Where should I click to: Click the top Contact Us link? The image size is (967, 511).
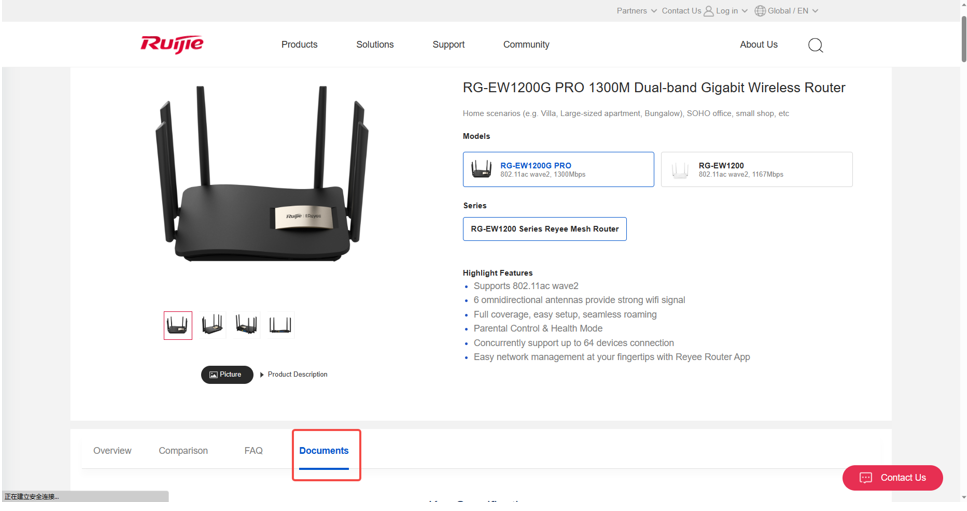point(681,10)
